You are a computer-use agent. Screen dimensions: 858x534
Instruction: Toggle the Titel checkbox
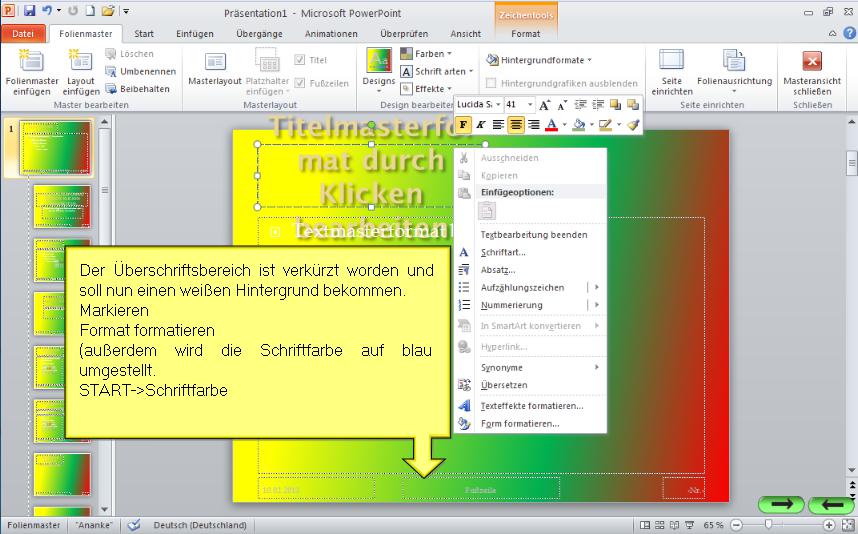click(300, 60)
